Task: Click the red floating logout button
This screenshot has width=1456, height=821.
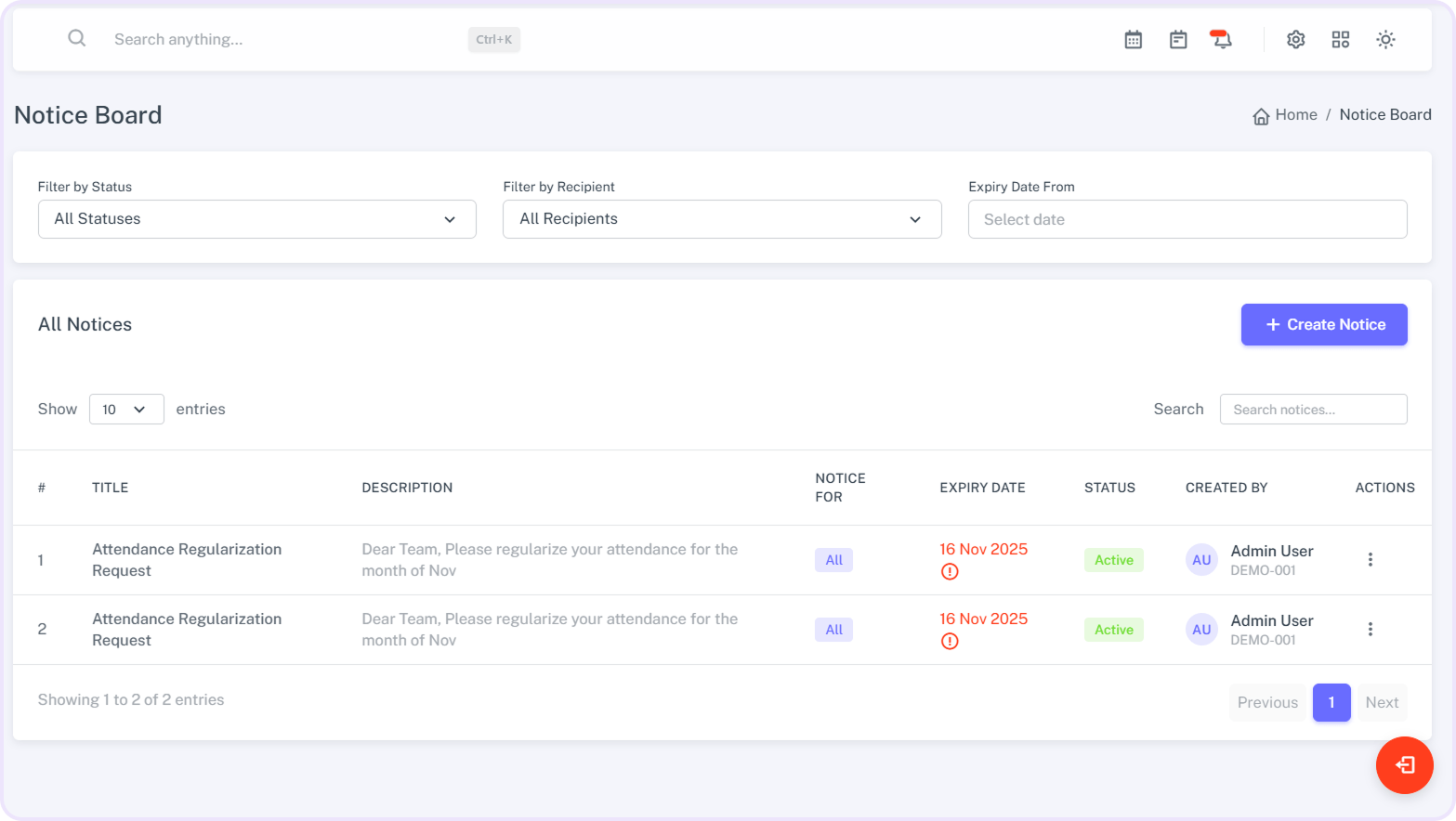Action: [x=1404, y=764]
